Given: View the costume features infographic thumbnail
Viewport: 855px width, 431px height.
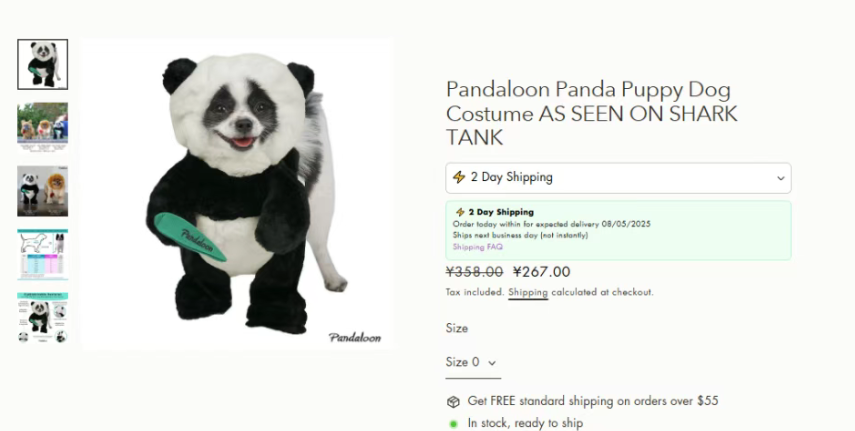Looking at the screenshot, I should [43, 318].
